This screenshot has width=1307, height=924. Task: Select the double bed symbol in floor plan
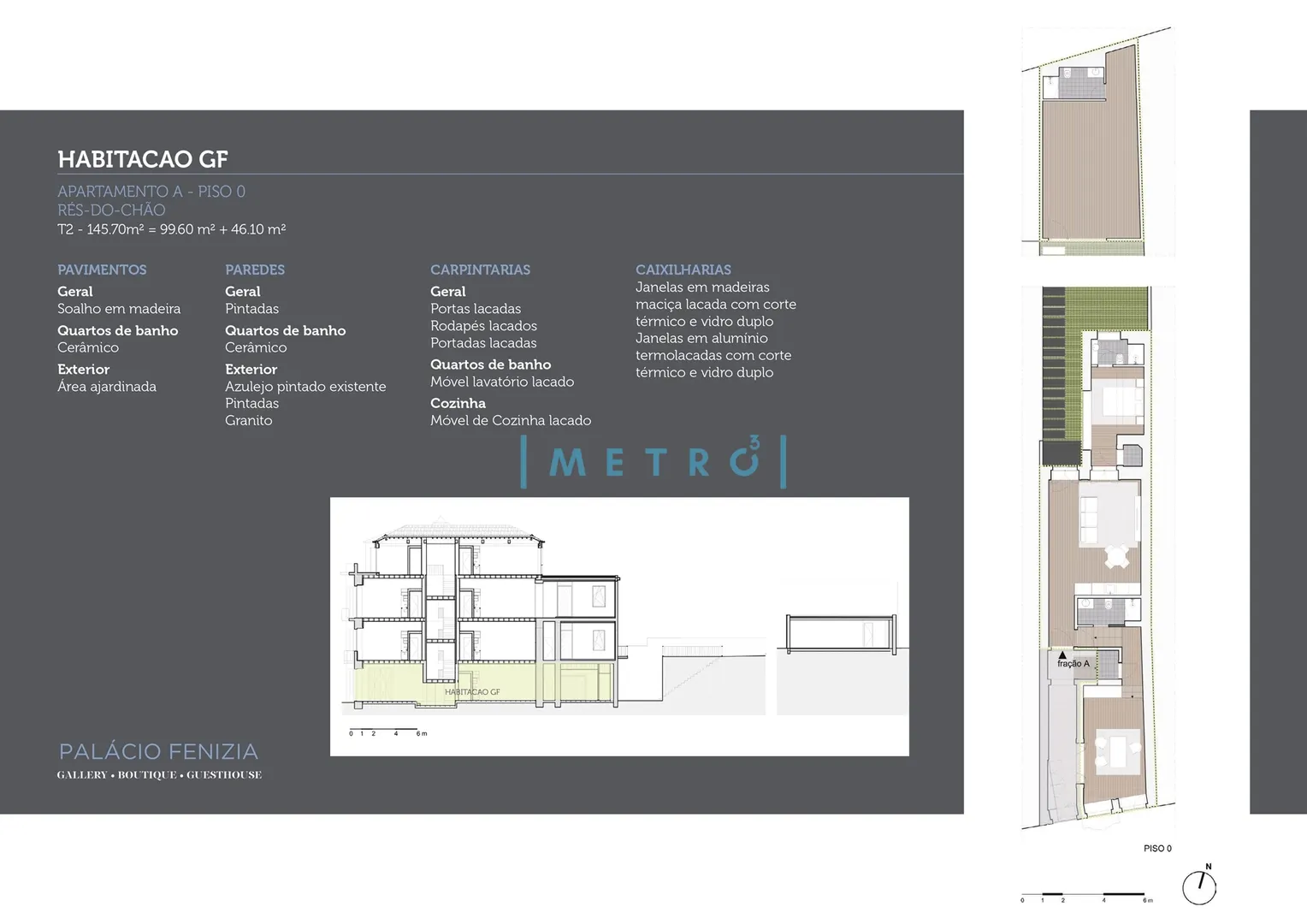pos(1121,401)
